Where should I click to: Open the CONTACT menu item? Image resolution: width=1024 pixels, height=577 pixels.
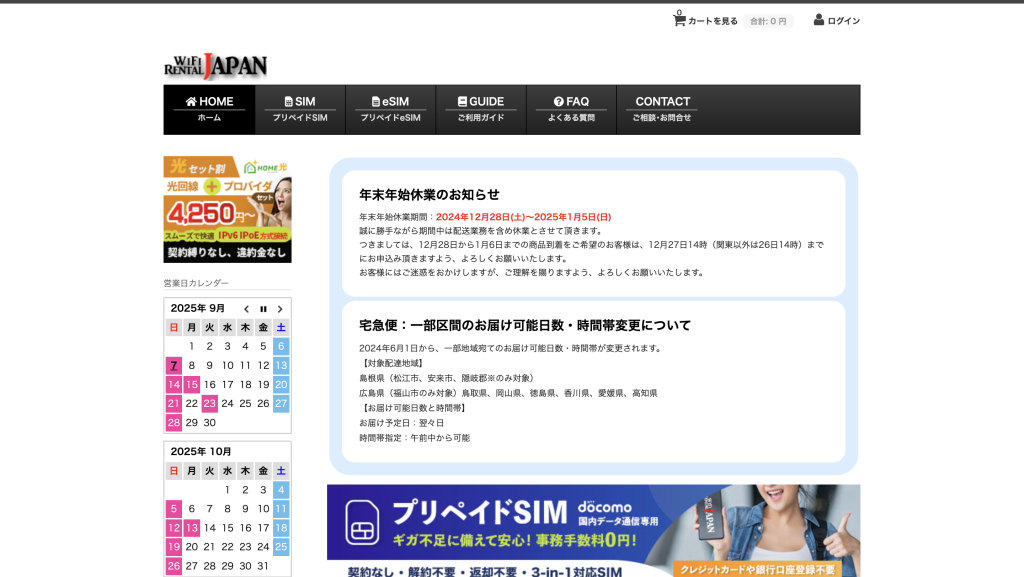662,109
